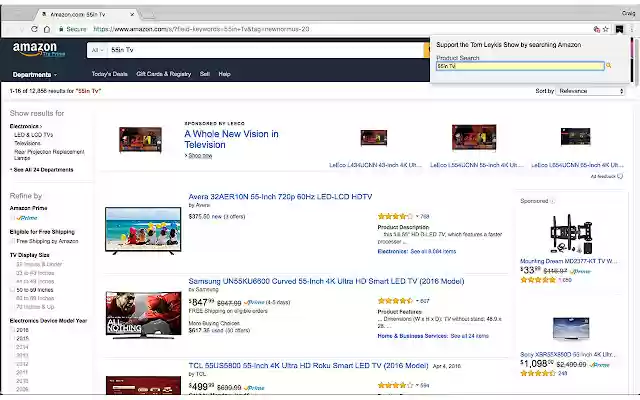Image resolution: width=640 pixels, height=400 pixels.
Task: Click the Ad feedback speech icon
Action: [x=620, y=176]
